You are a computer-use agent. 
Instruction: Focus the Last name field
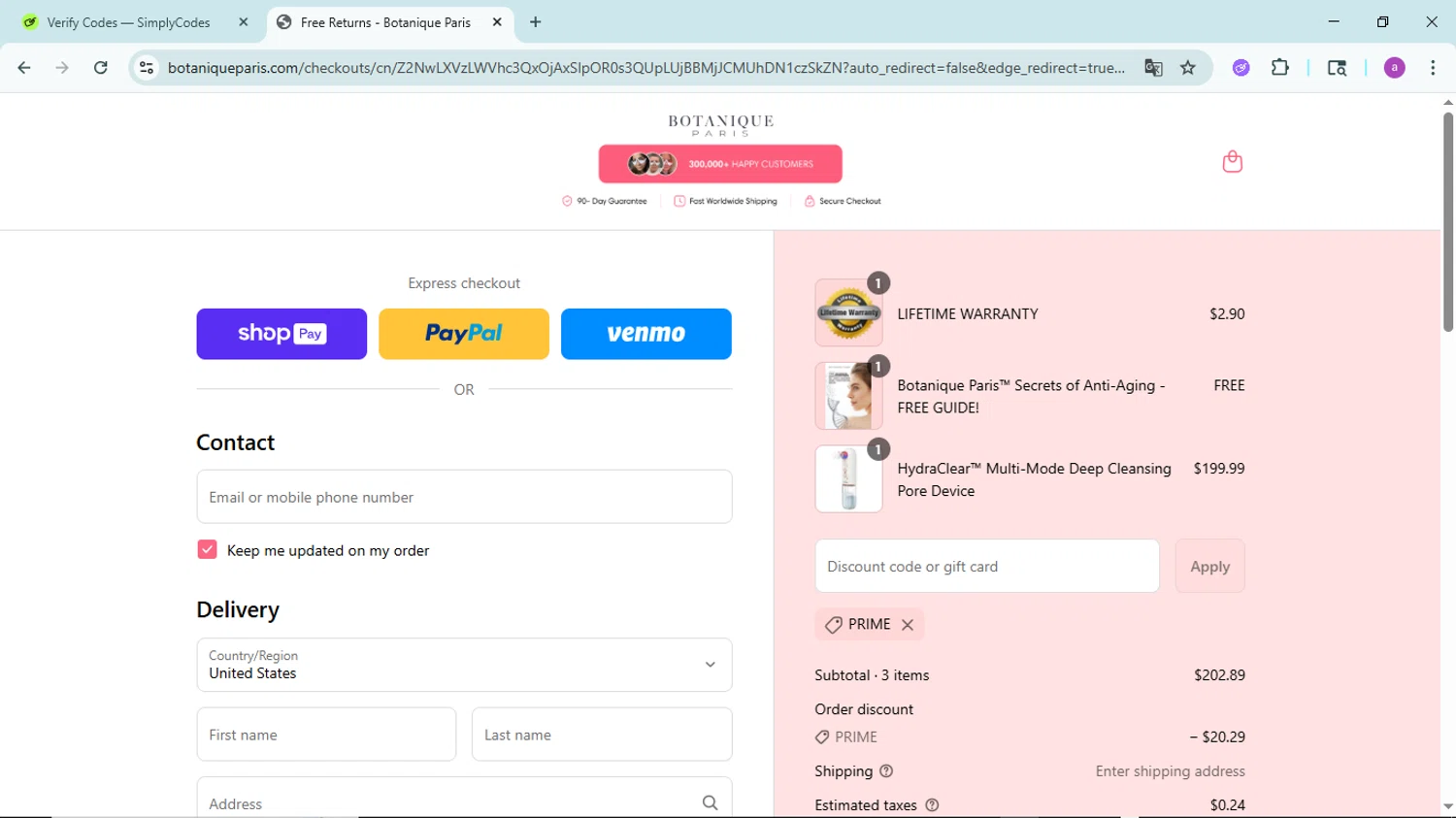602,735
